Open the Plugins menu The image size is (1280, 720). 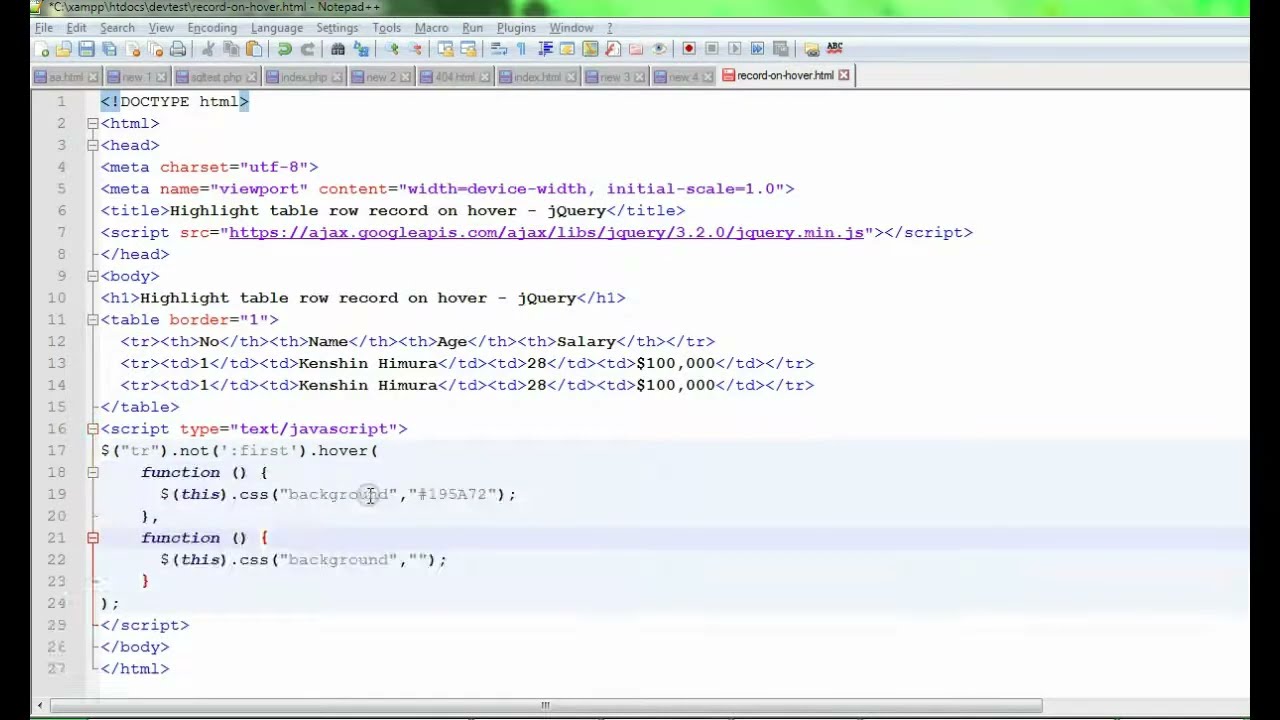(516, 28)
